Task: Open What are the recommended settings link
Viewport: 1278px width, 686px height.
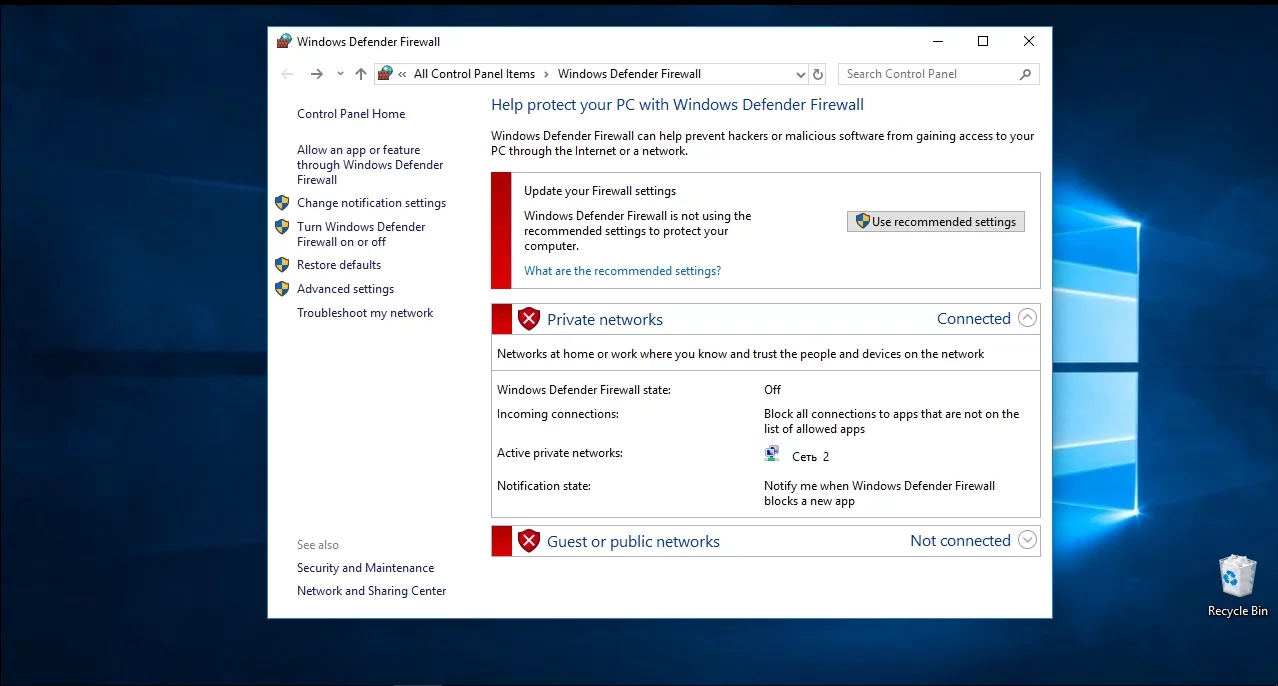Action: pyautogui.click(x=622, y=271)
